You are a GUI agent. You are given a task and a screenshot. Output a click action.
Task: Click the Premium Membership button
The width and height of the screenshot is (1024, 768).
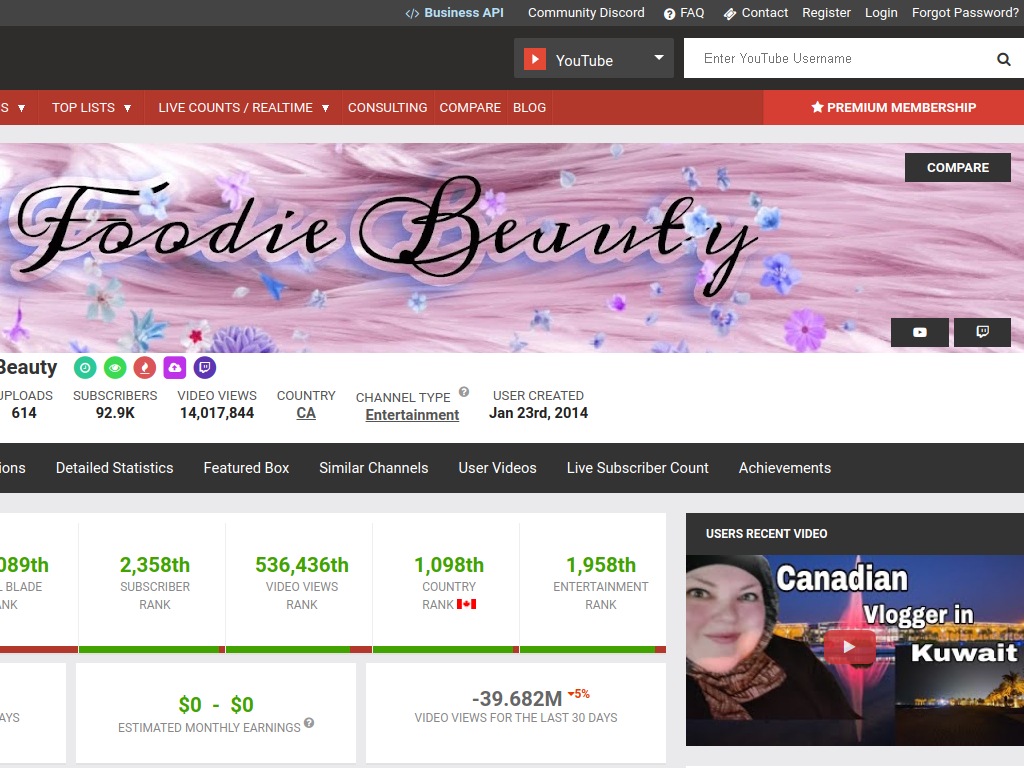[x=893, y=108]
